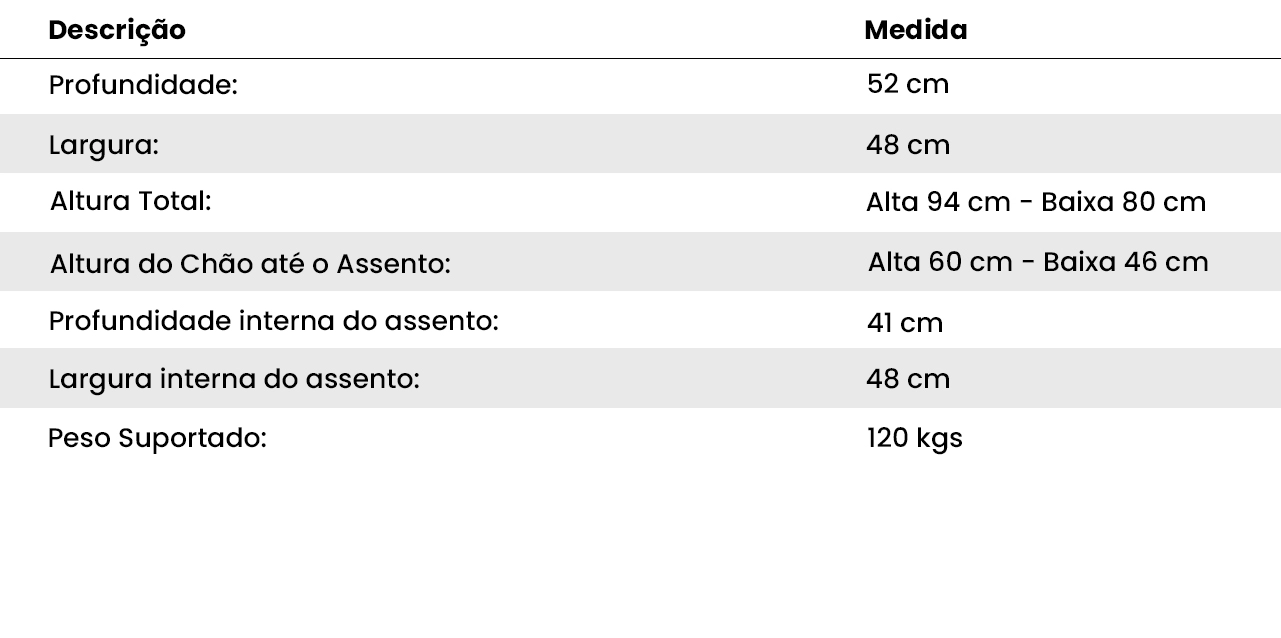Click 48 cm beside Largura interna do assento

coord(908,379)
